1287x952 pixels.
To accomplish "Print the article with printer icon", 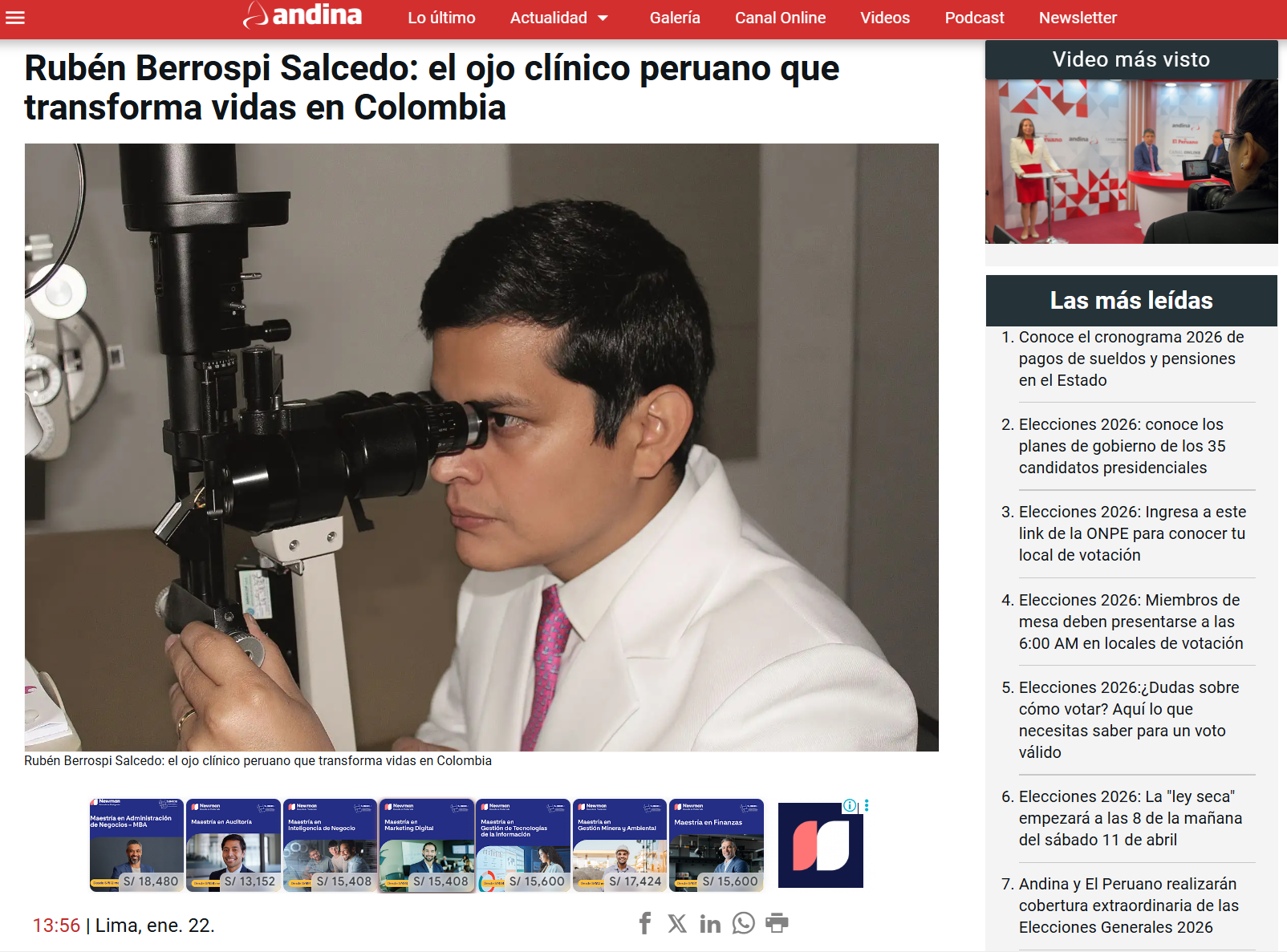I will (777, 923).
